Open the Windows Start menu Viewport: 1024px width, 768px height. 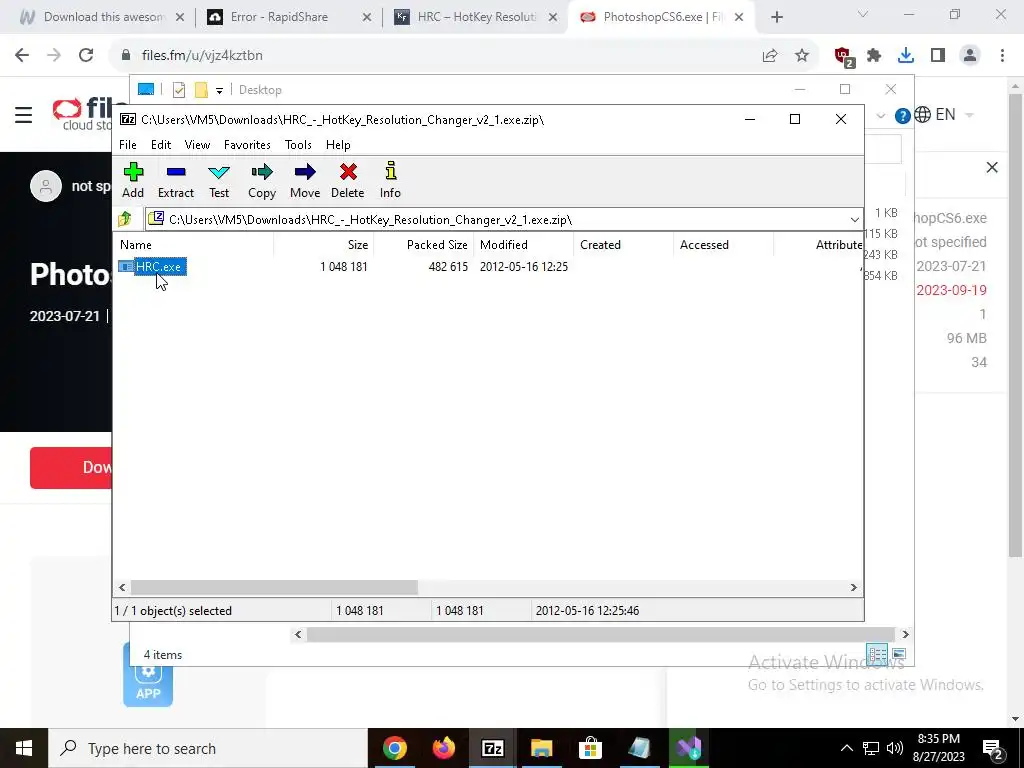[24, 748]
